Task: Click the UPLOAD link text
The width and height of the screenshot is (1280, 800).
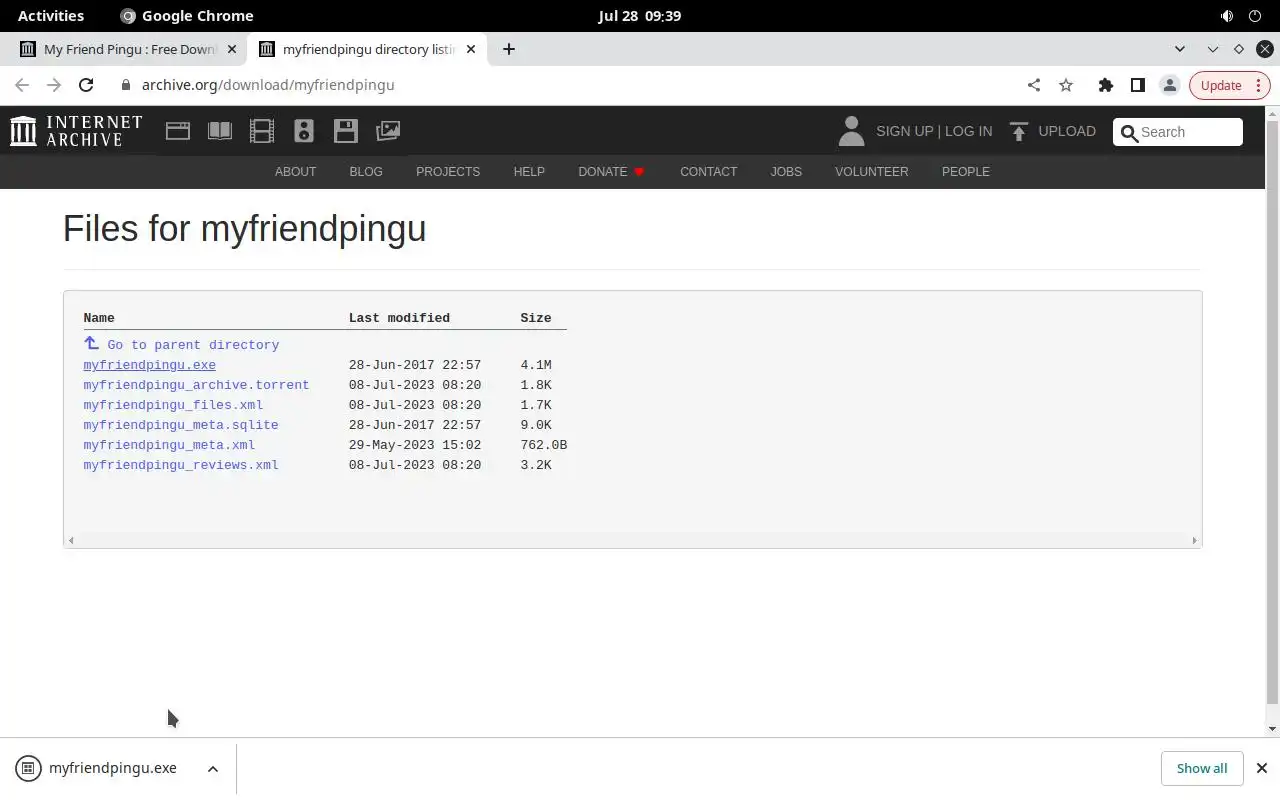Action: pyautogui.click(x=1067, y=131)
